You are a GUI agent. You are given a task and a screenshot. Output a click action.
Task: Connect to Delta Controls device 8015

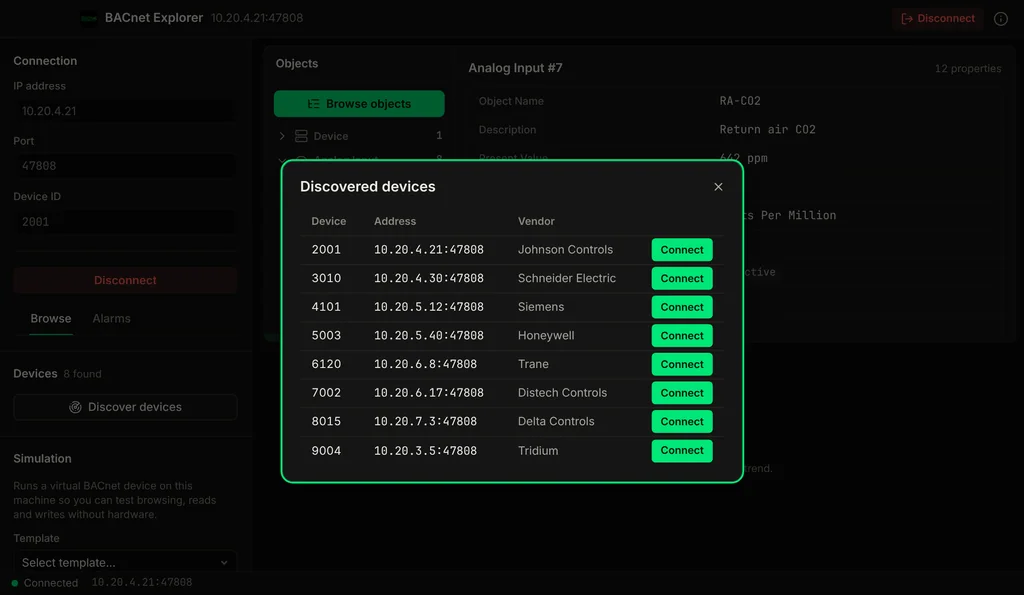[682, 421]
